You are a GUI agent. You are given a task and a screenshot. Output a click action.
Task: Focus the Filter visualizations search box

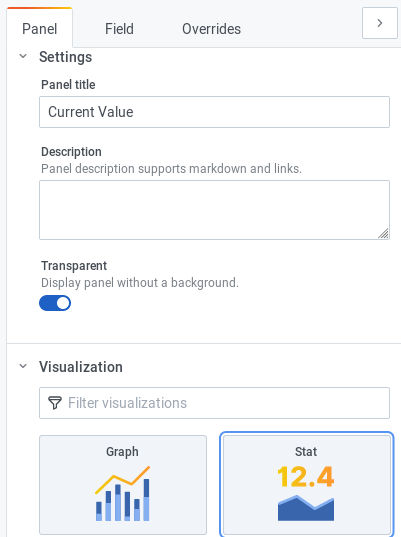pos(214,403)
